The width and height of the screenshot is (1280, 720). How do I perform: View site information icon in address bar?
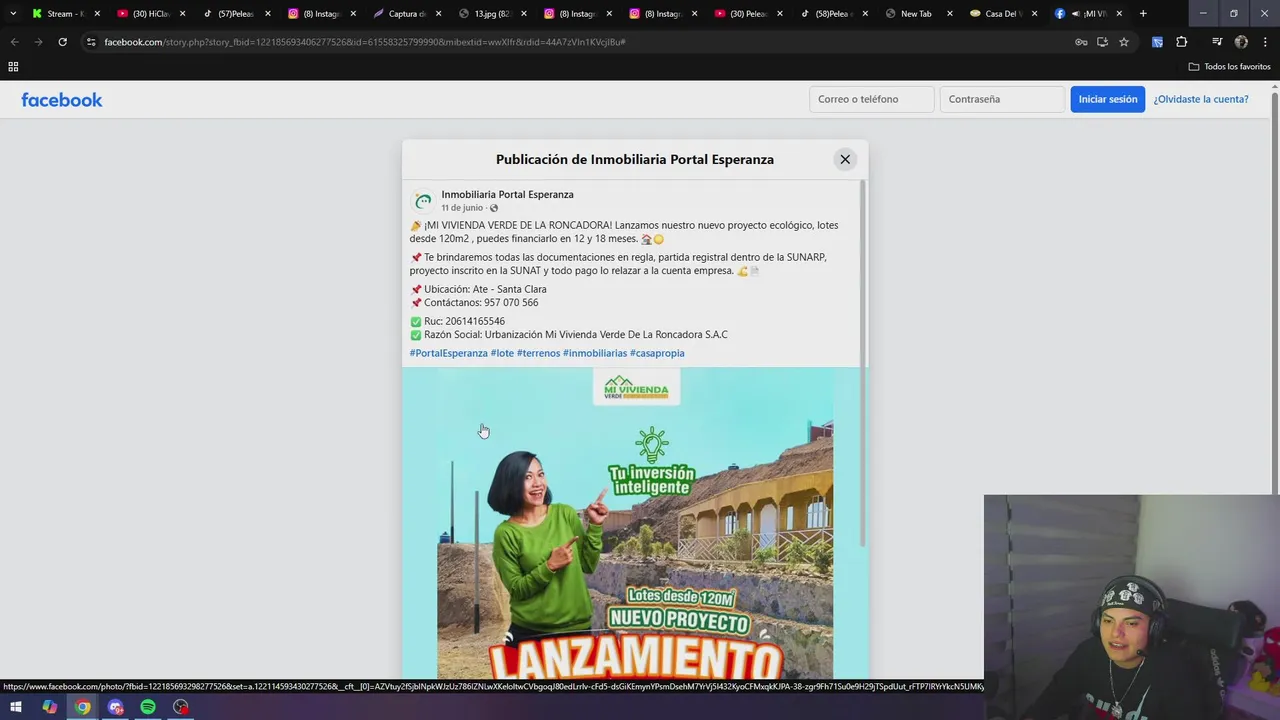tap(91, 42)
